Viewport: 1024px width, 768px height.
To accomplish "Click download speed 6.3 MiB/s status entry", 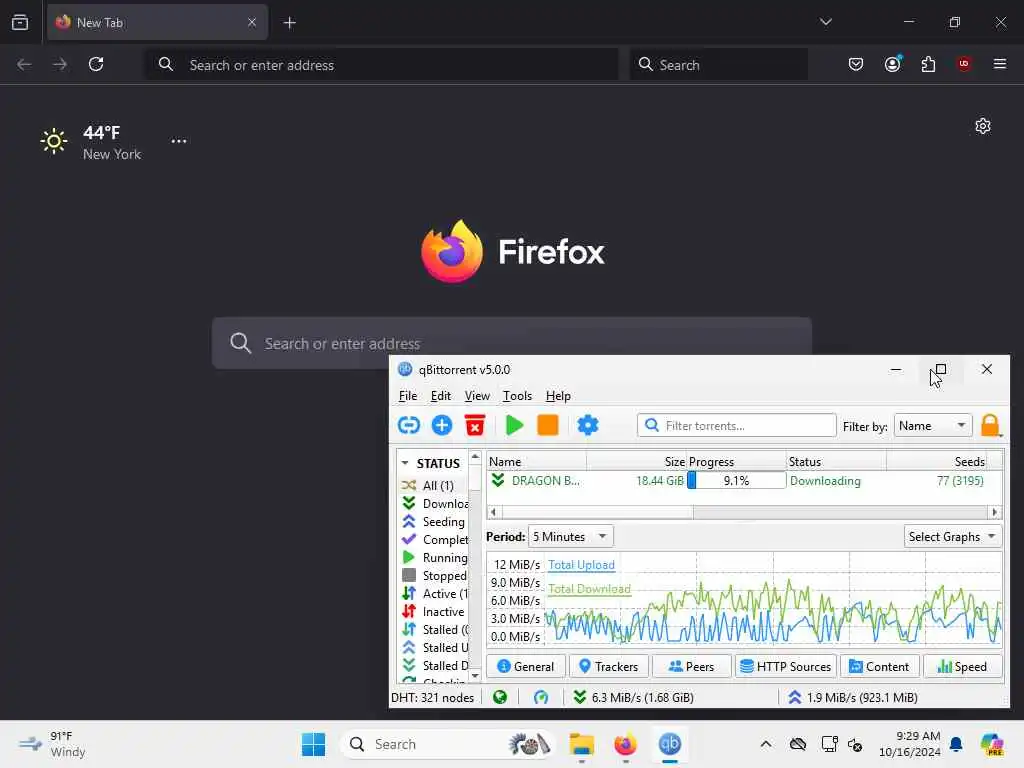I will click(633, 697).
